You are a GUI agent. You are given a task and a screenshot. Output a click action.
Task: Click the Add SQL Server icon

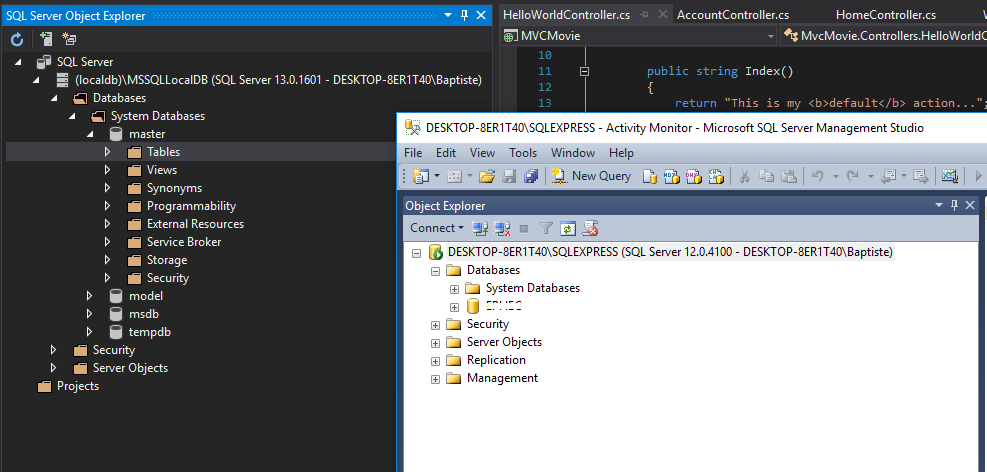(x=45, y=39)
